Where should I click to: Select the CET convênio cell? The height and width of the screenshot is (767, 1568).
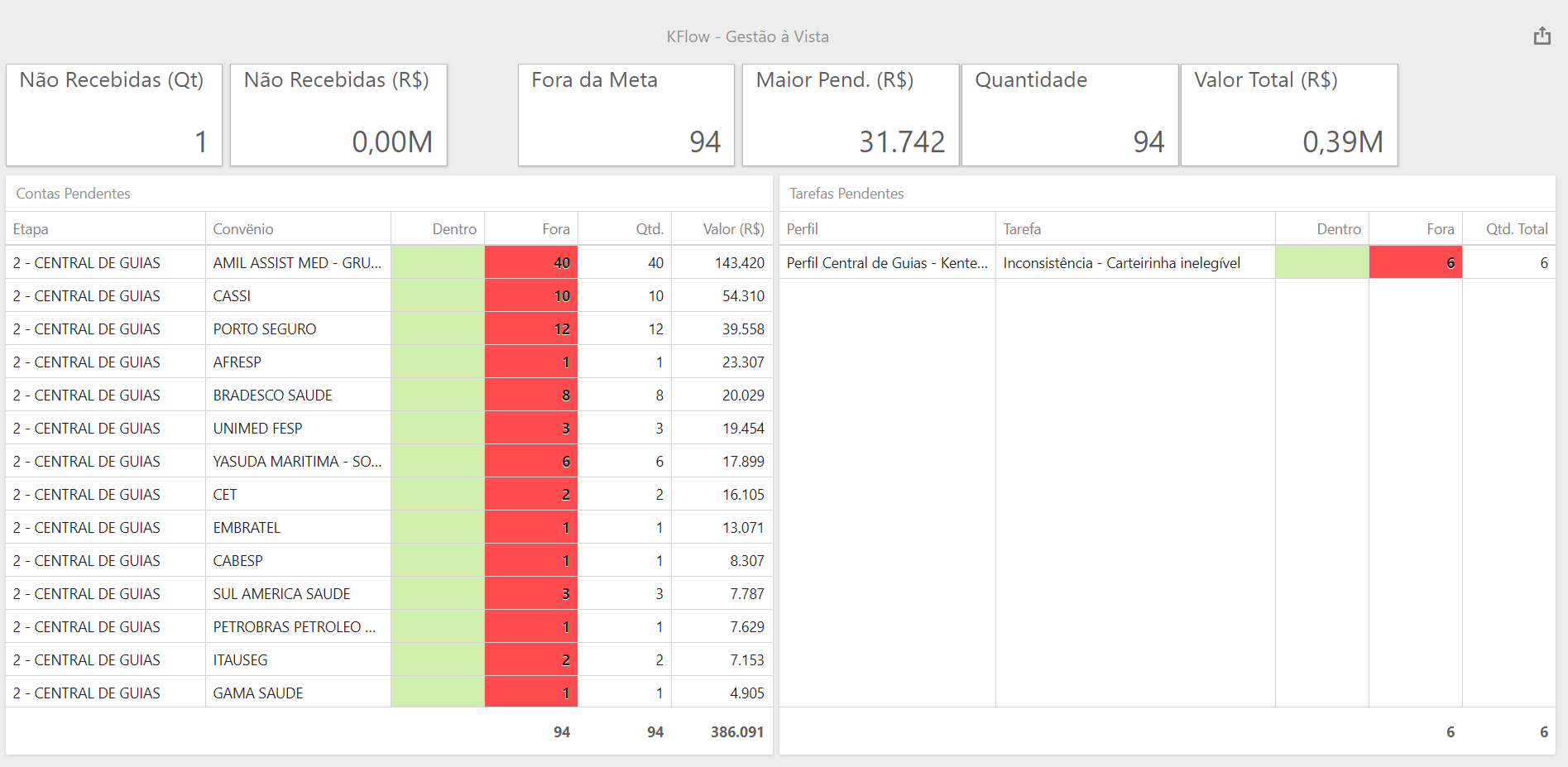click(x=298, y=494)
